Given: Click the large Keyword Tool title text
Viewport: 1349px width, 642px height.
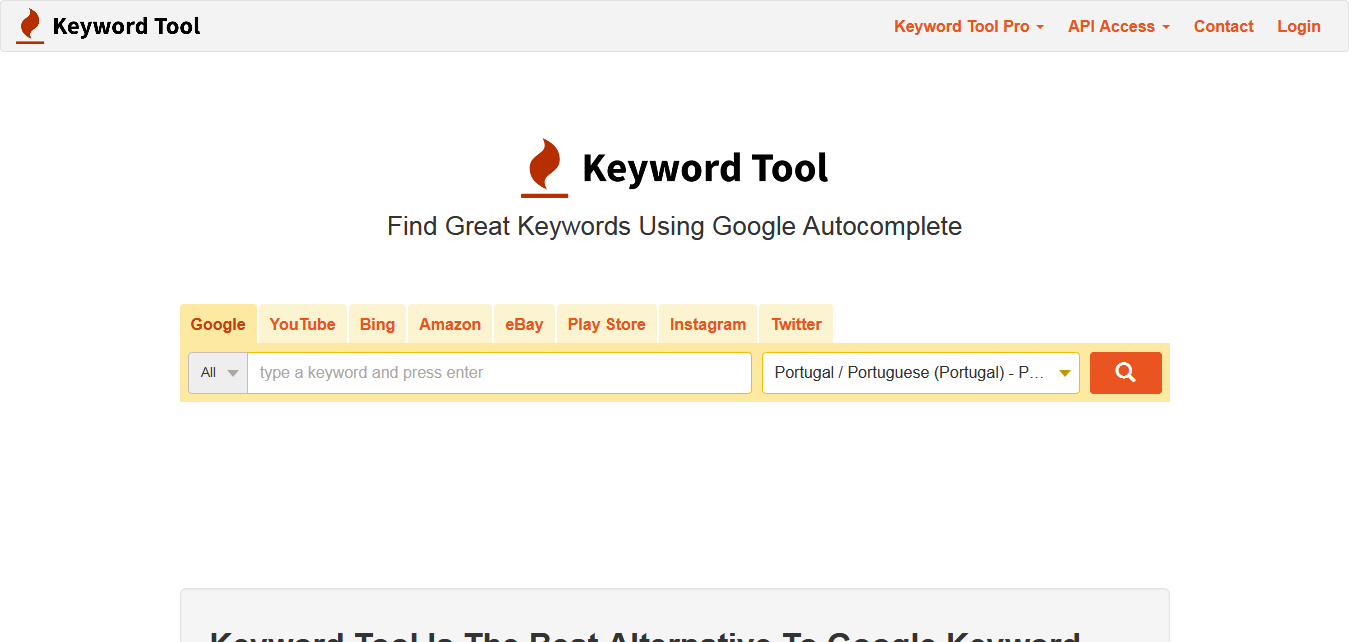Looking at the screenshot, I should pyautogui.click(x=705, y=168).
